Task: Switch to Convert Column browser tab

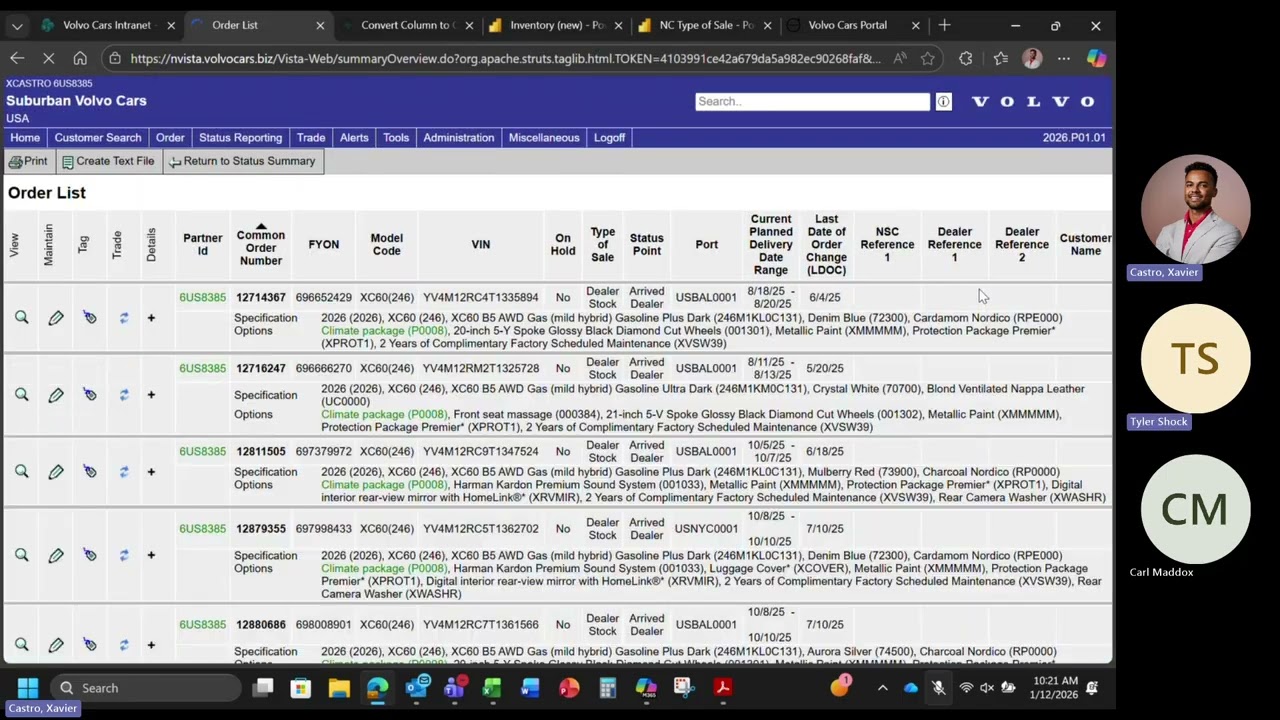Action: (x=408, y=25)
